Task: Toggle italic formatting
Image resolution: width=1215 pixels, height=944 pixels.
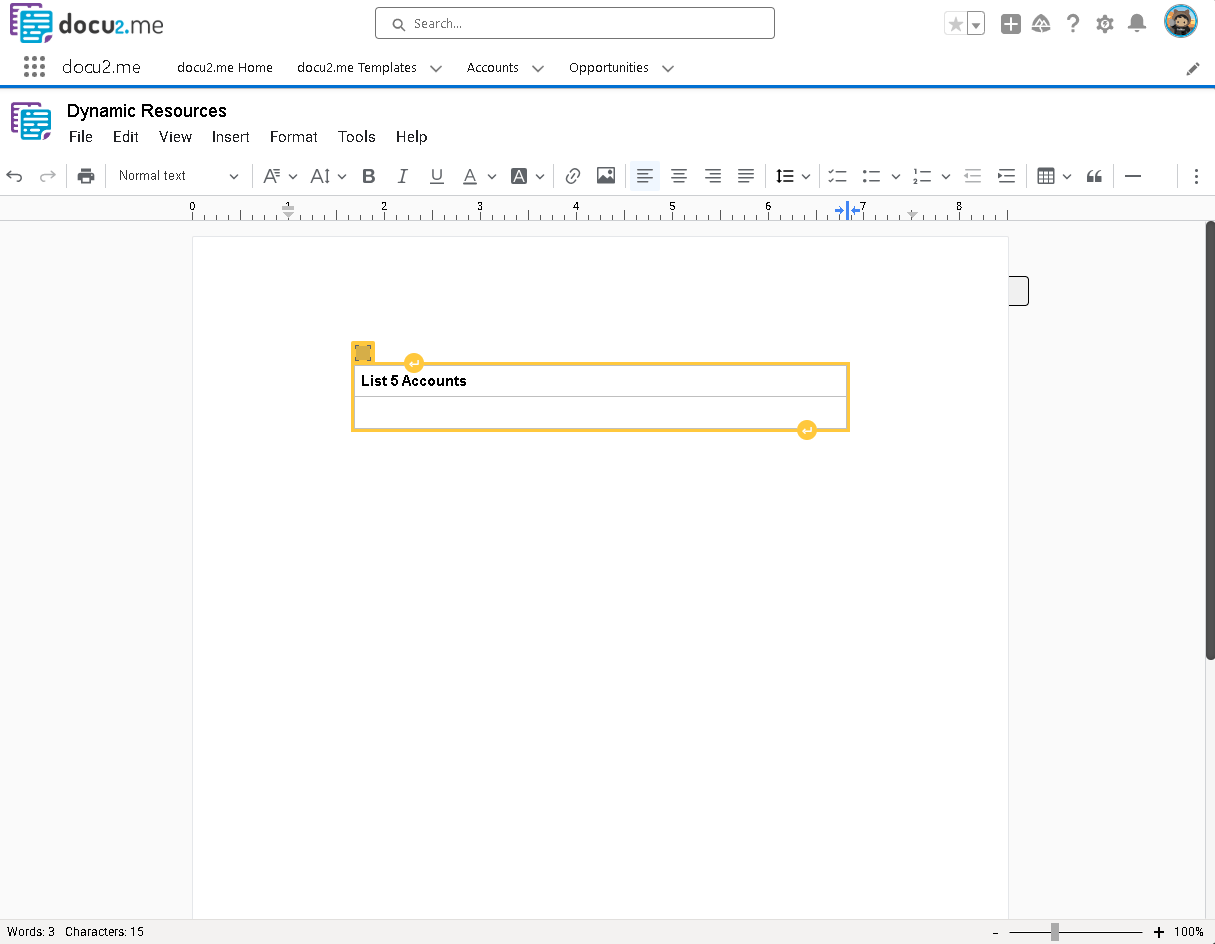Action: pyautogui.click(x=402, y=176)
